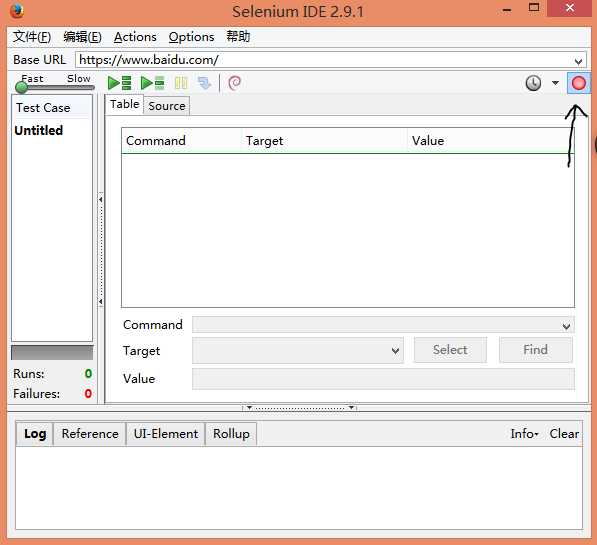The image size is (597, 545).
Task: Maximize the Selenium IDE window
Action: click(534, 8)
